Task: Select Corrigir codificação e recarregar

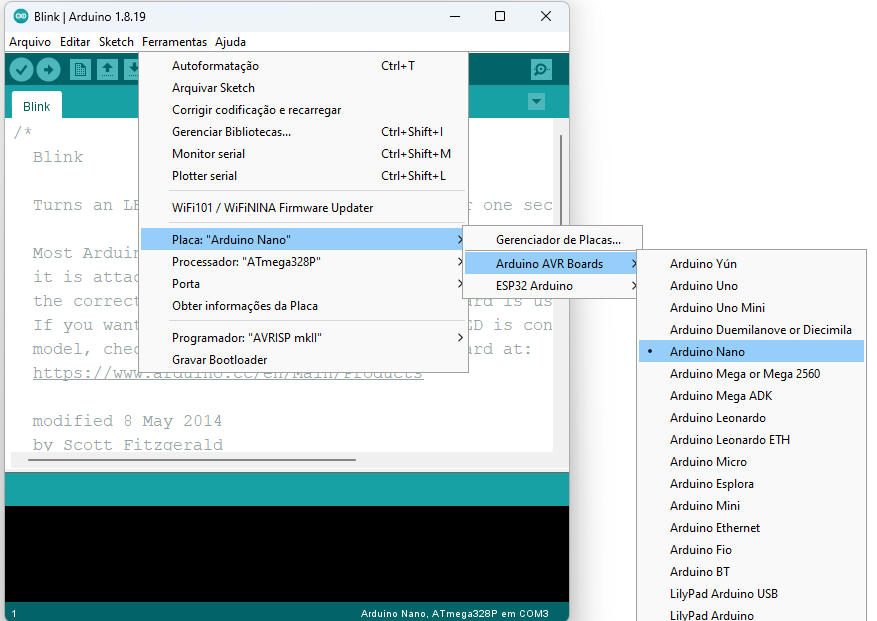Action: click(304, 110)
